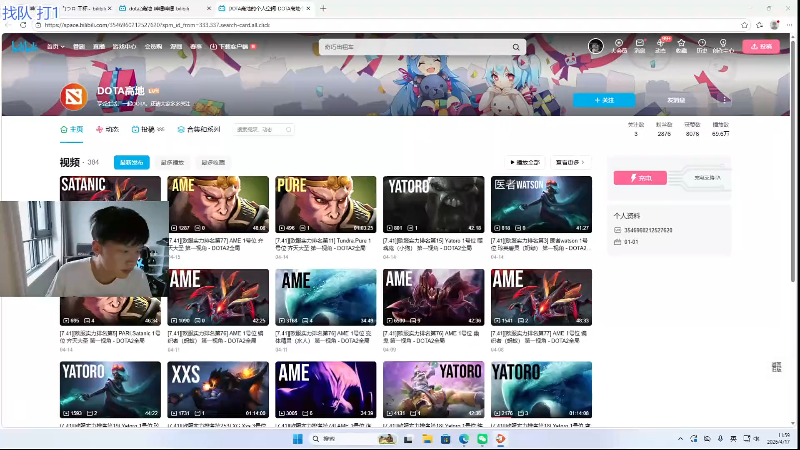Open the 大会员 membership icon
Screen dimensions: 800x450
(x=619, y=46)
